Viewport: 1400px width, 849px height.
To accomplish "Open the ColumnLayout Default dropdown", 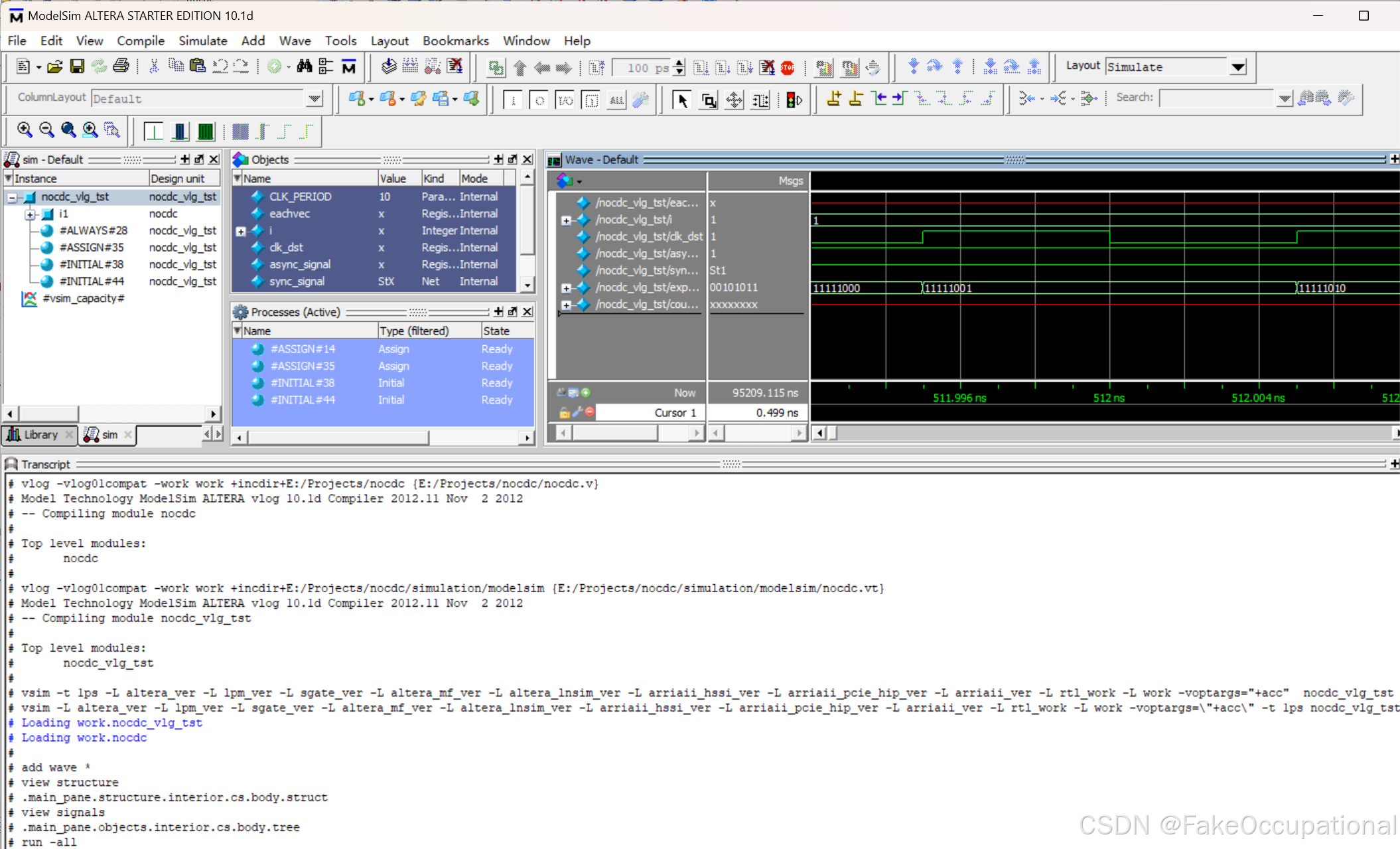I will click(x=315, y=99).
